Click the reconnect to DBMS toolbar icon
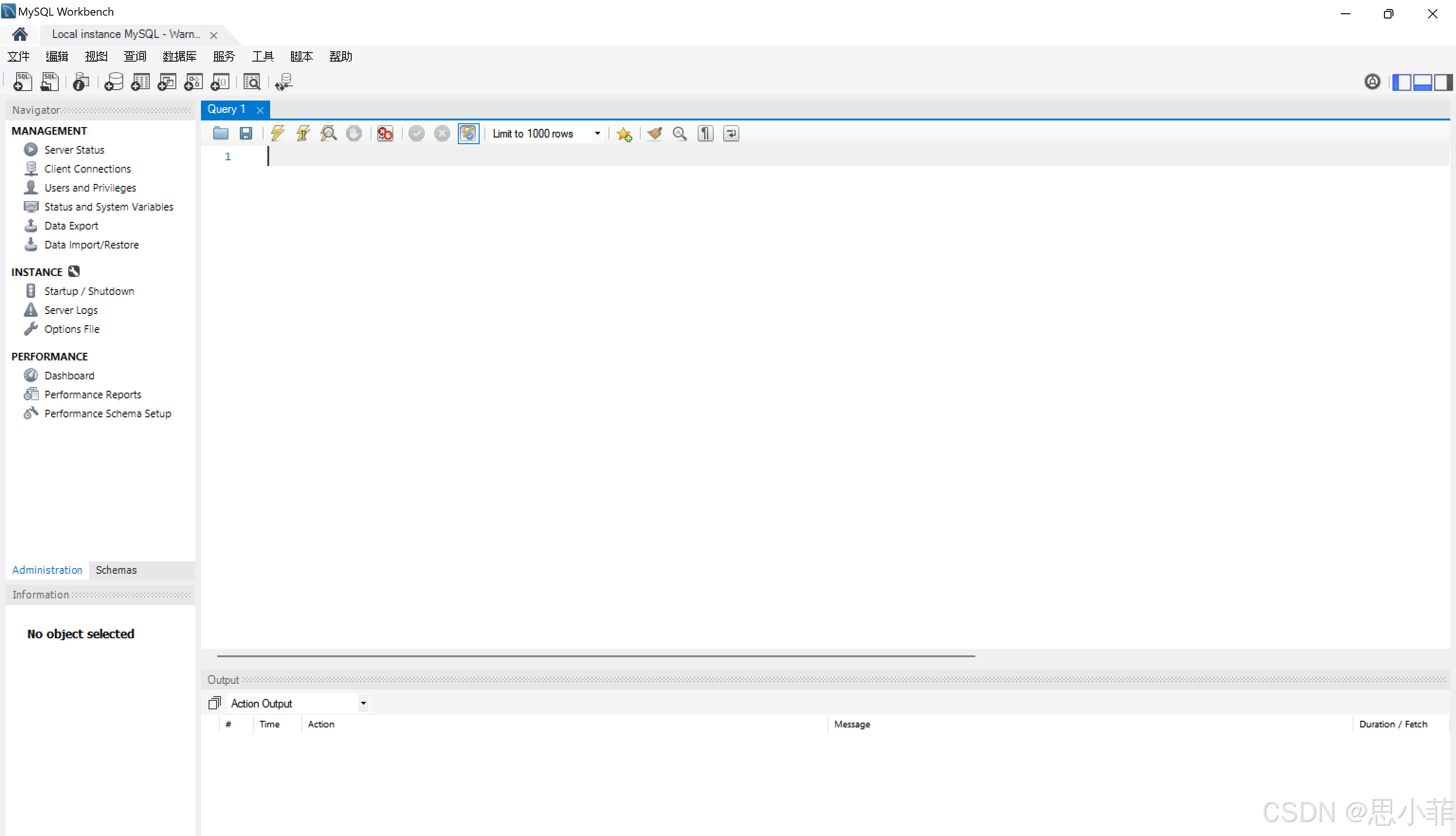The height and width of the screenshot is (836, 1456). (283, 82)
